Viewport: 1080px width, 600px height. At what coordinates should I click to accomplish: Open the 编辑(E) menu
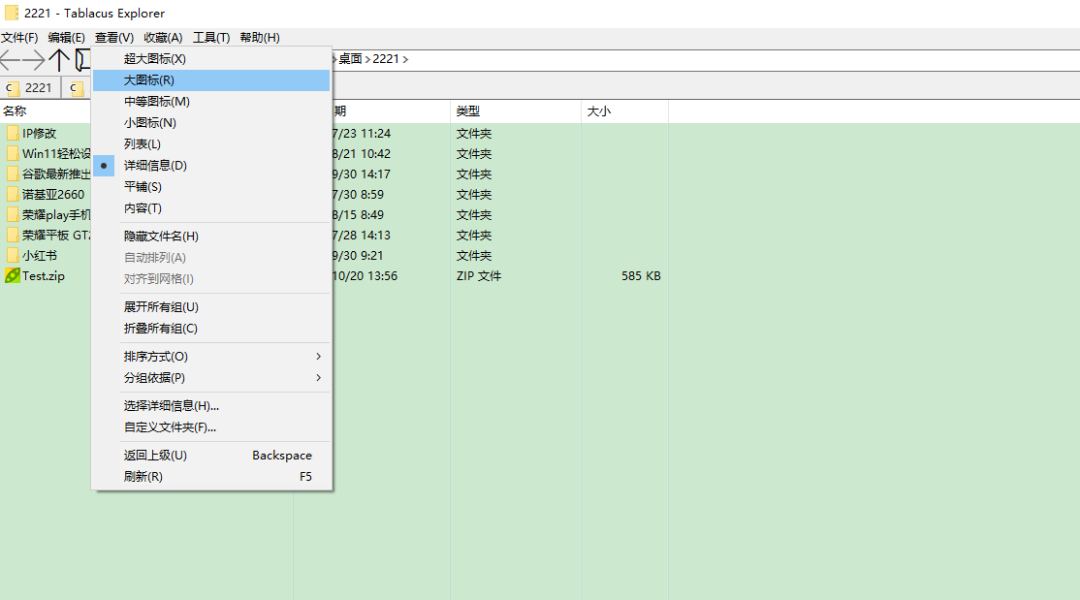[66, 37]
